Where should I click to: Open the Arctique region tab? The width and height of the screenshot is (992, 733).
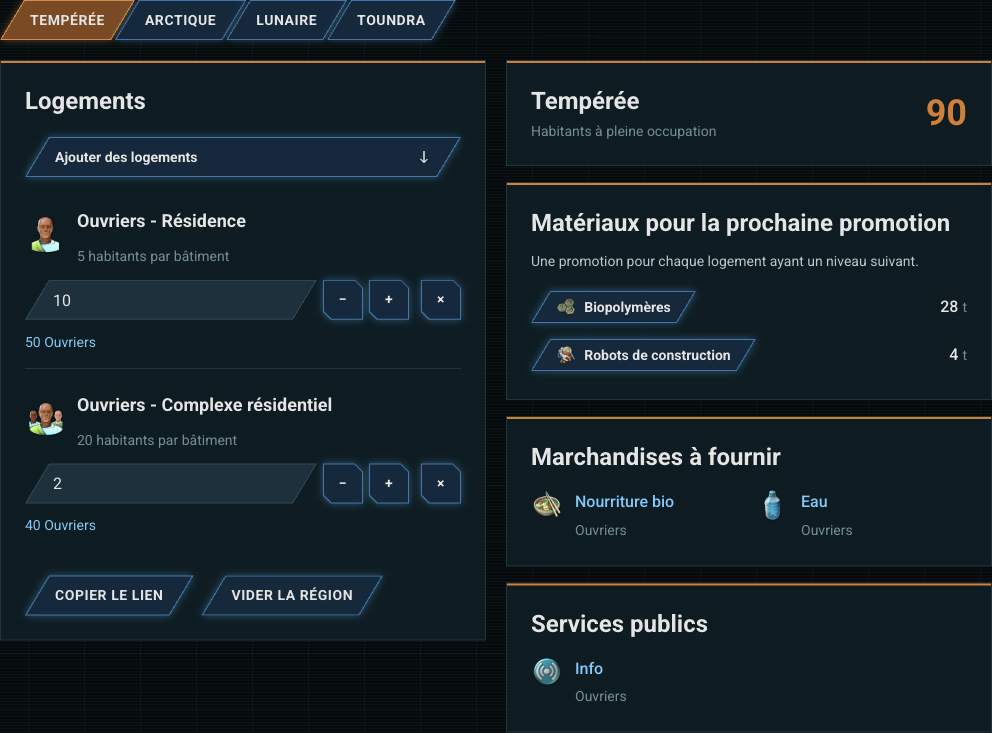(x=180, y=20)
